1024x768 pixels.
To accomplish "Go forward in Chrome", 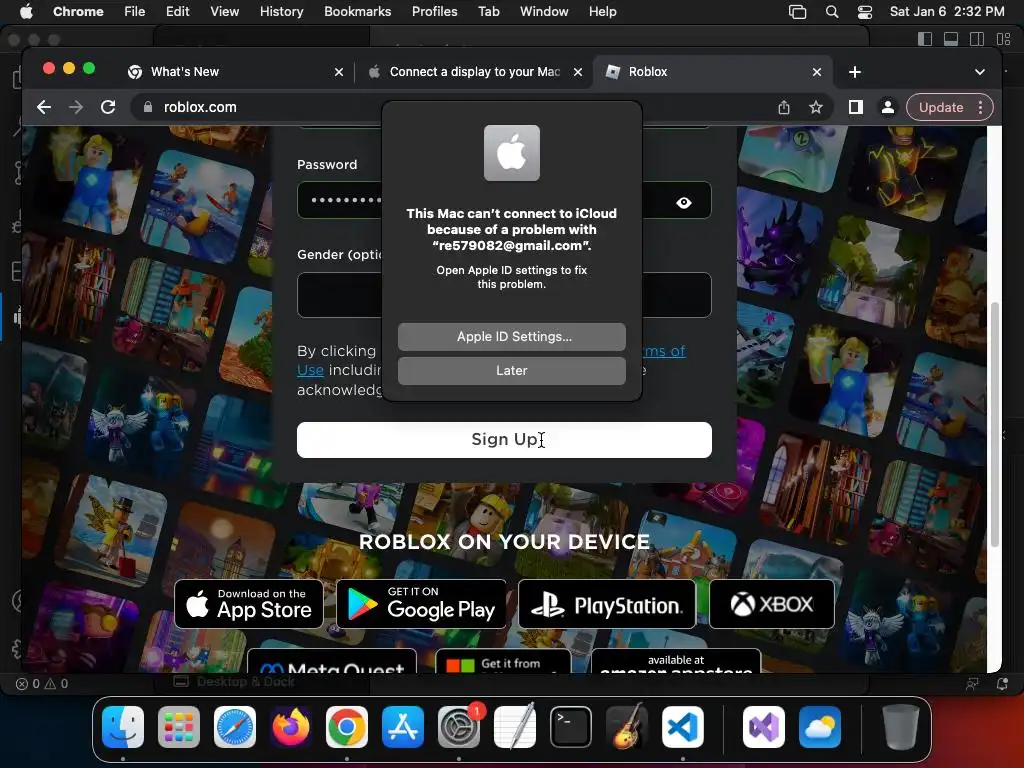I will [x=76, y=107].
